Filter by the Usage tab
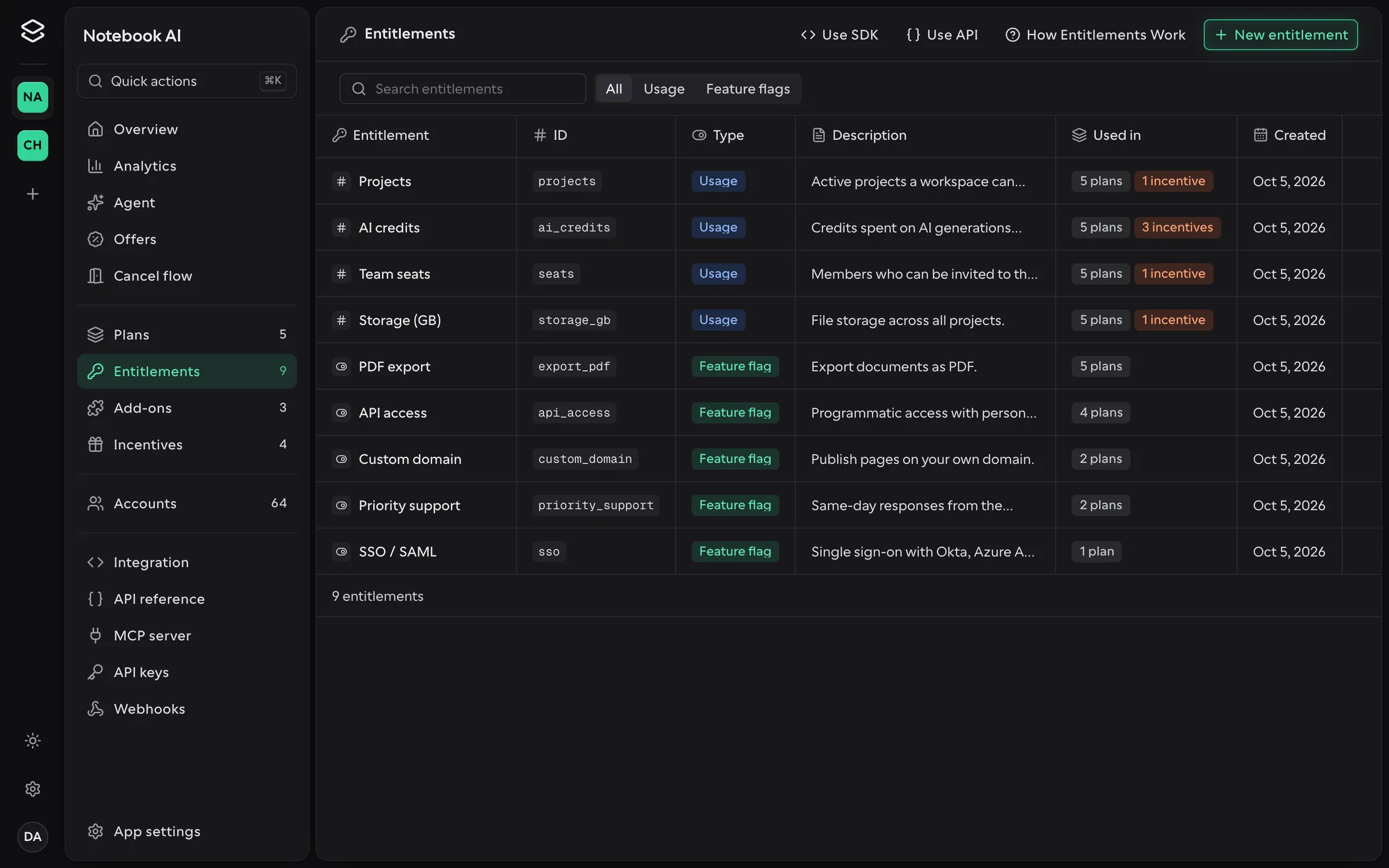 coord(664,89)
